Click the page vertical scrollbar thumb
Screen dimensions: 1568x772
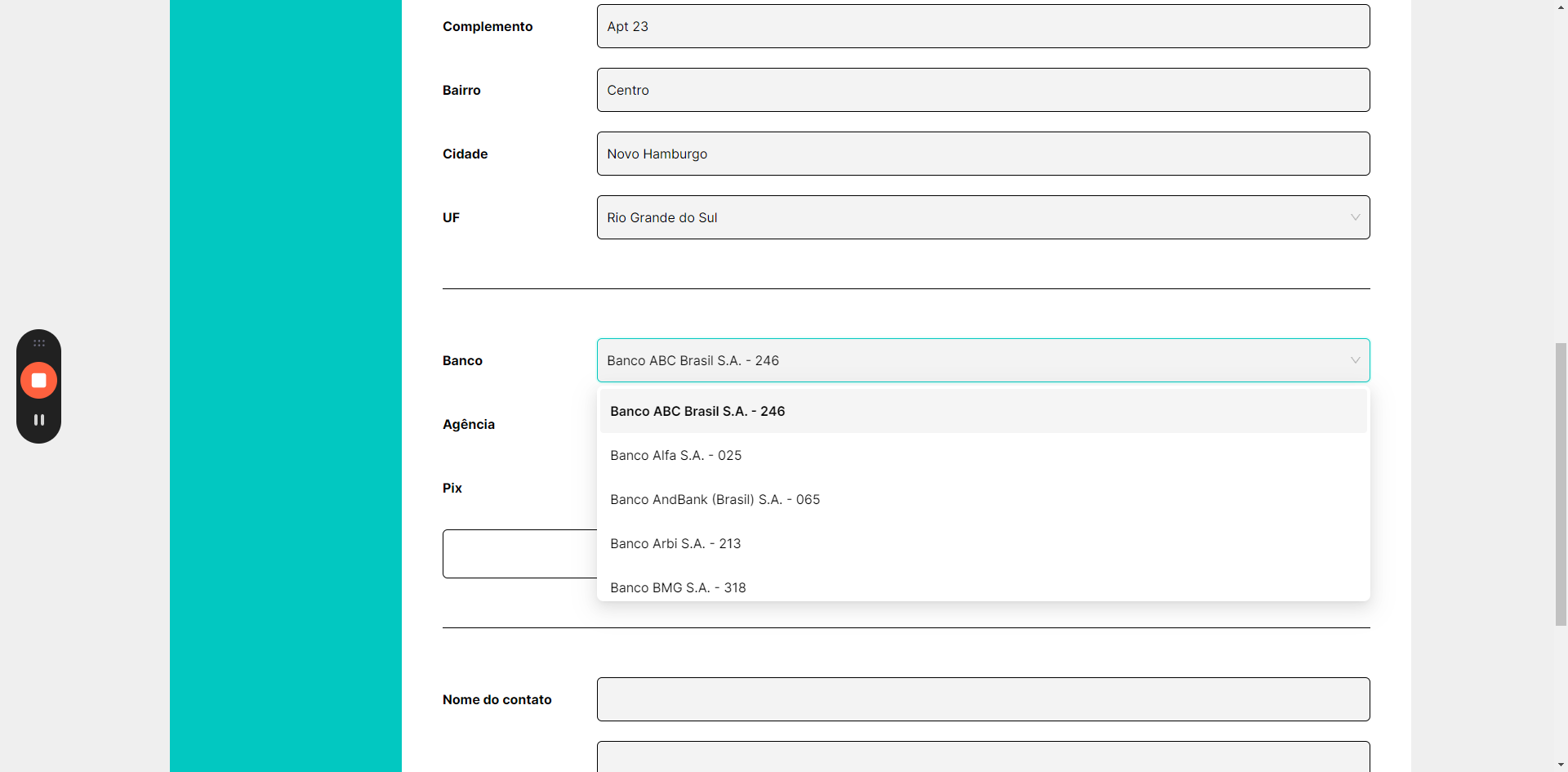1561,484
